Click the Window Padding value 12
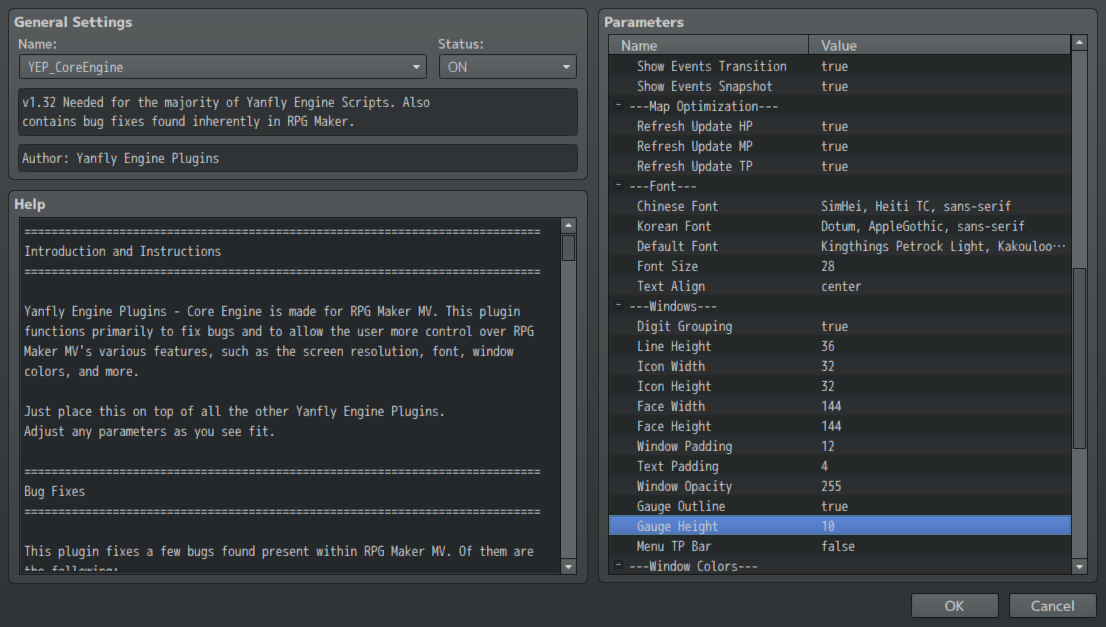This screenshot has width=1106, height=627. [x=827, y=446]
